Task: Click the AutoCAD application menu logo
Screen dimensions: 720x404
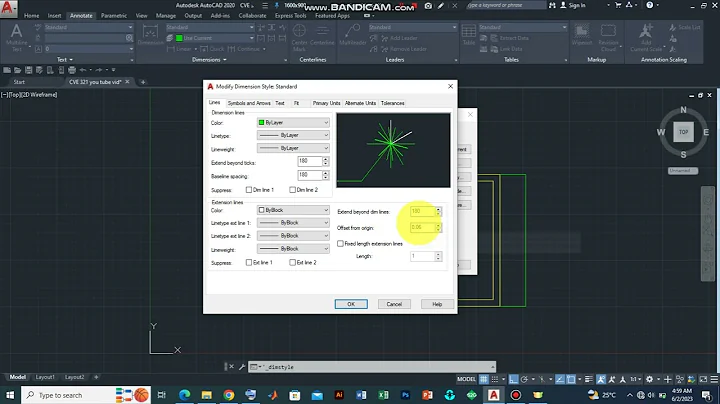Action: click(x=9, y=8)
